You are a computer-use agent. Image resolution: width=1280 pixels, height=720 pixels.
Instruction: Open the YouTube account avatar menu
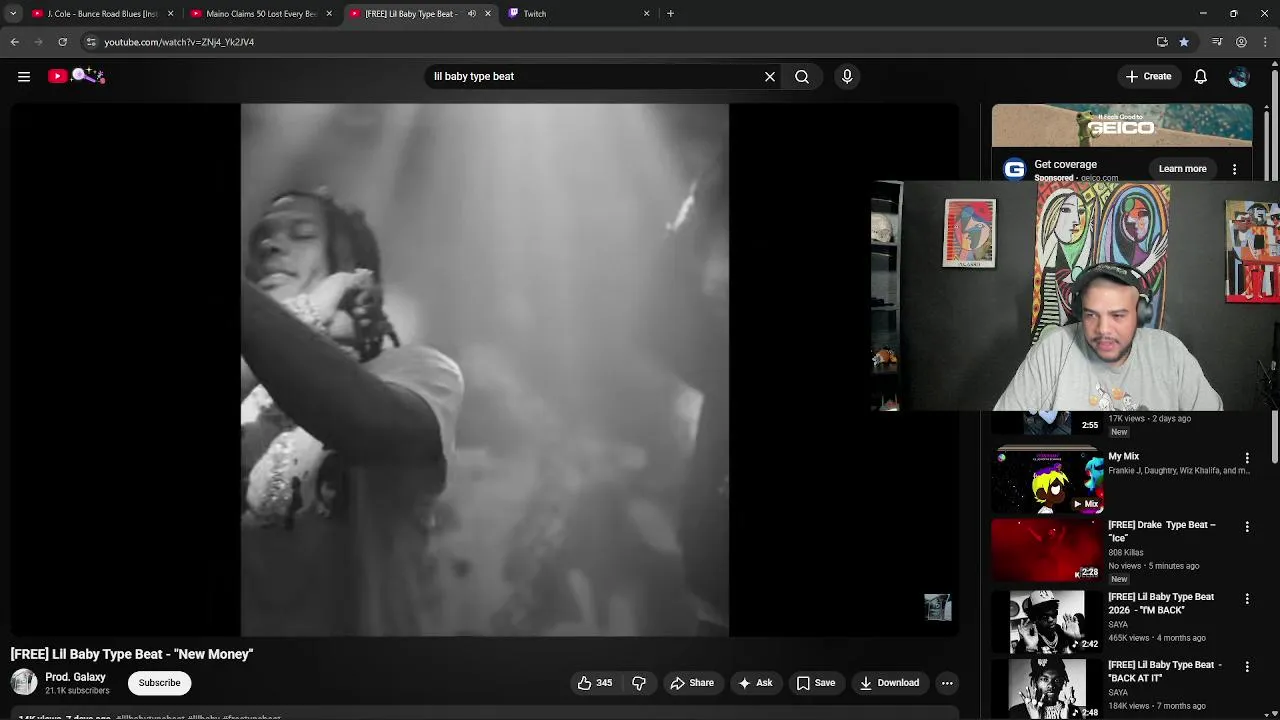point(1239,76)
